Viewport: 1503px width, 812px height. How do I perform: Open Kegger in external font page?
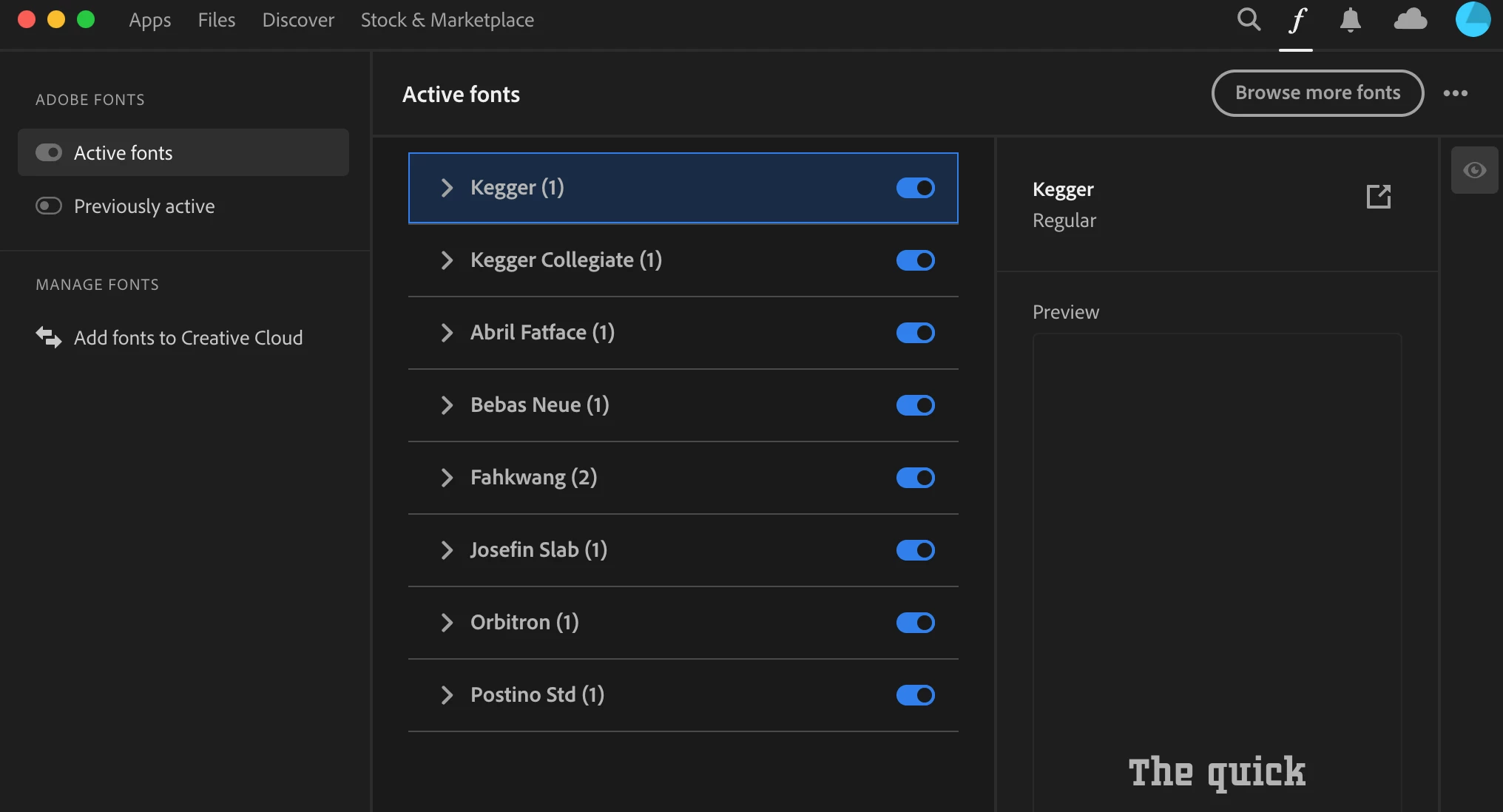point(1379,196)
